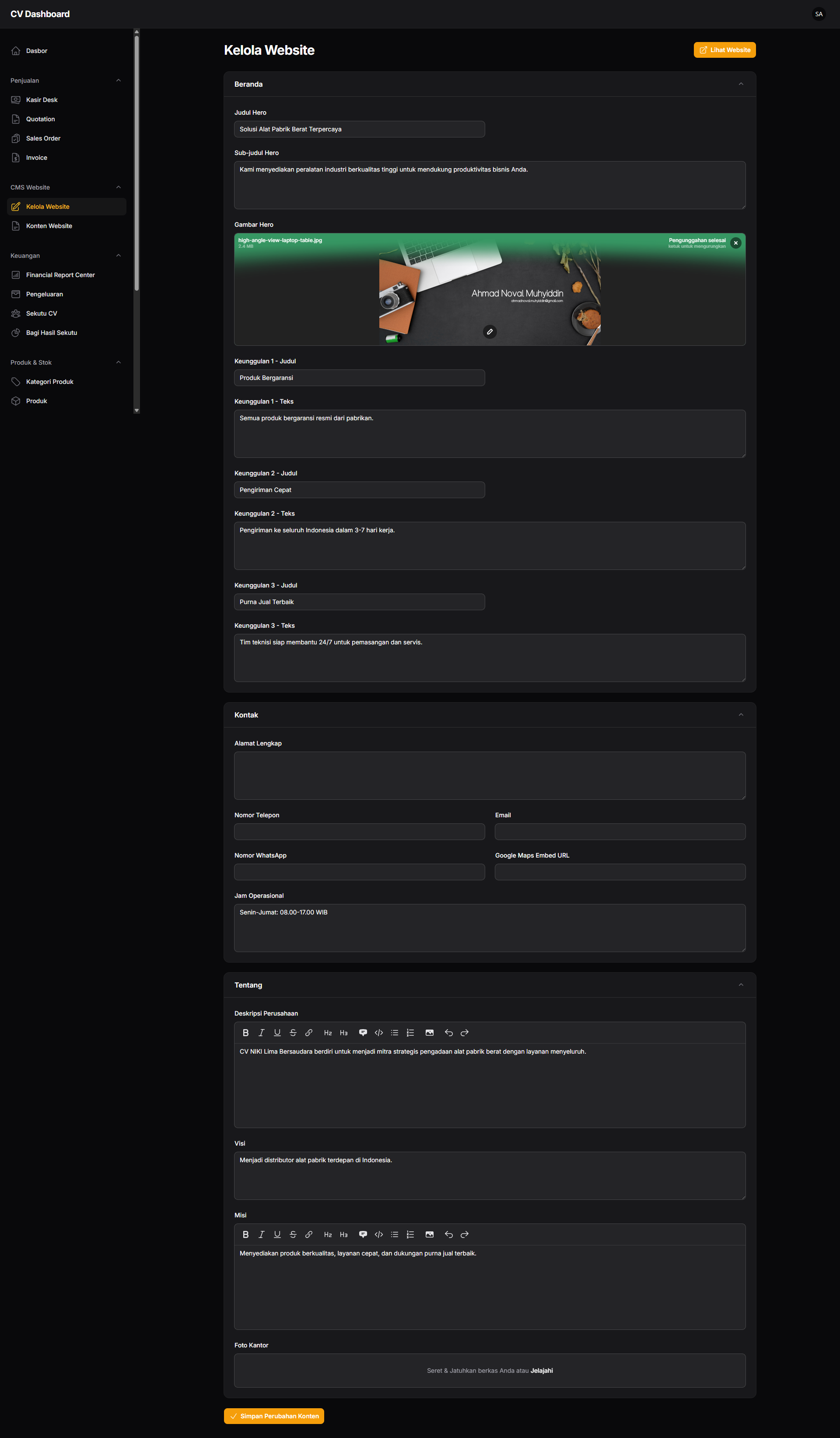
Task: Toggle code block in Misi editor
Action: point(378,1234)
